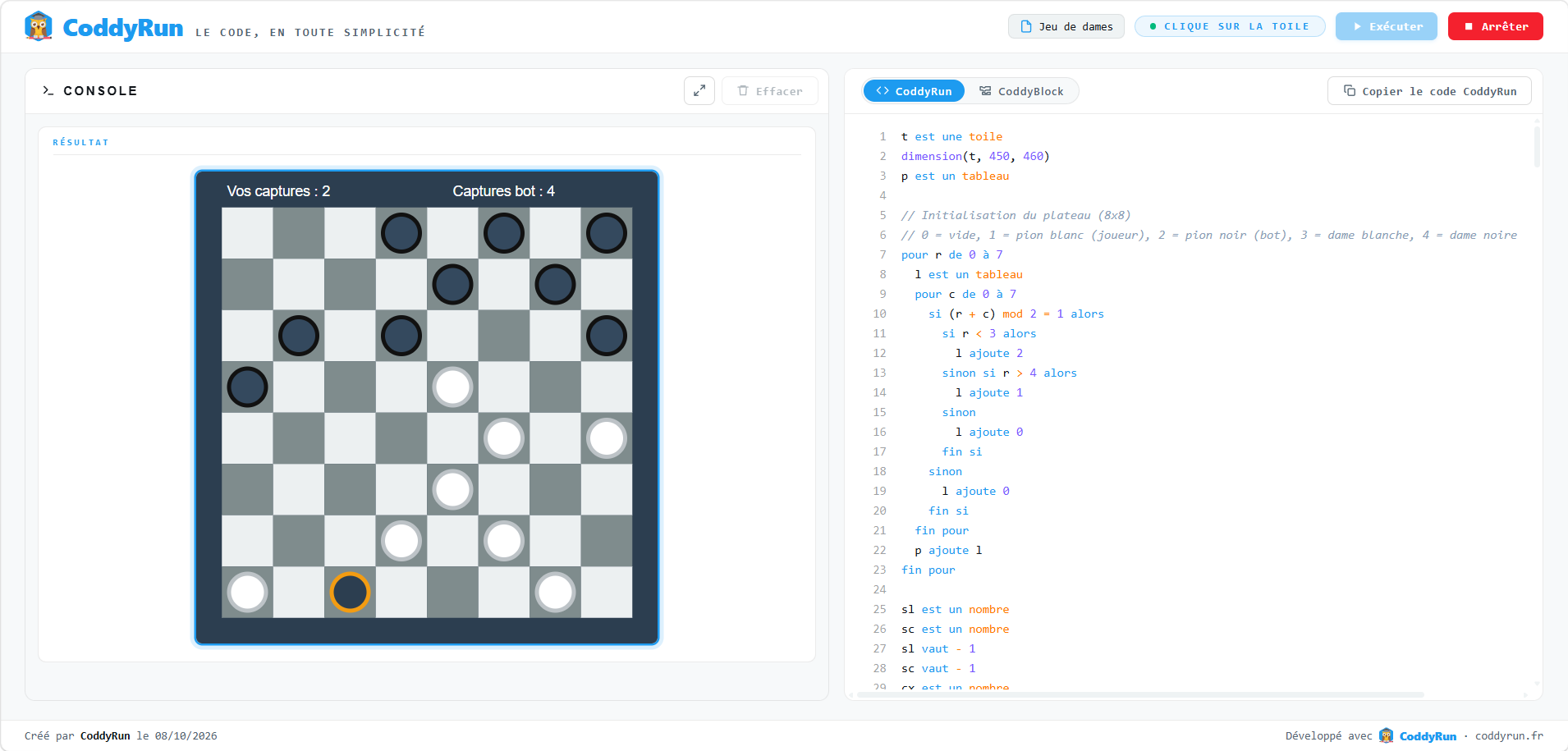The image size is (1568, 751).
Task: Click the Exécuter play button
Action: pyautogui.click(x=1387, y=26)
